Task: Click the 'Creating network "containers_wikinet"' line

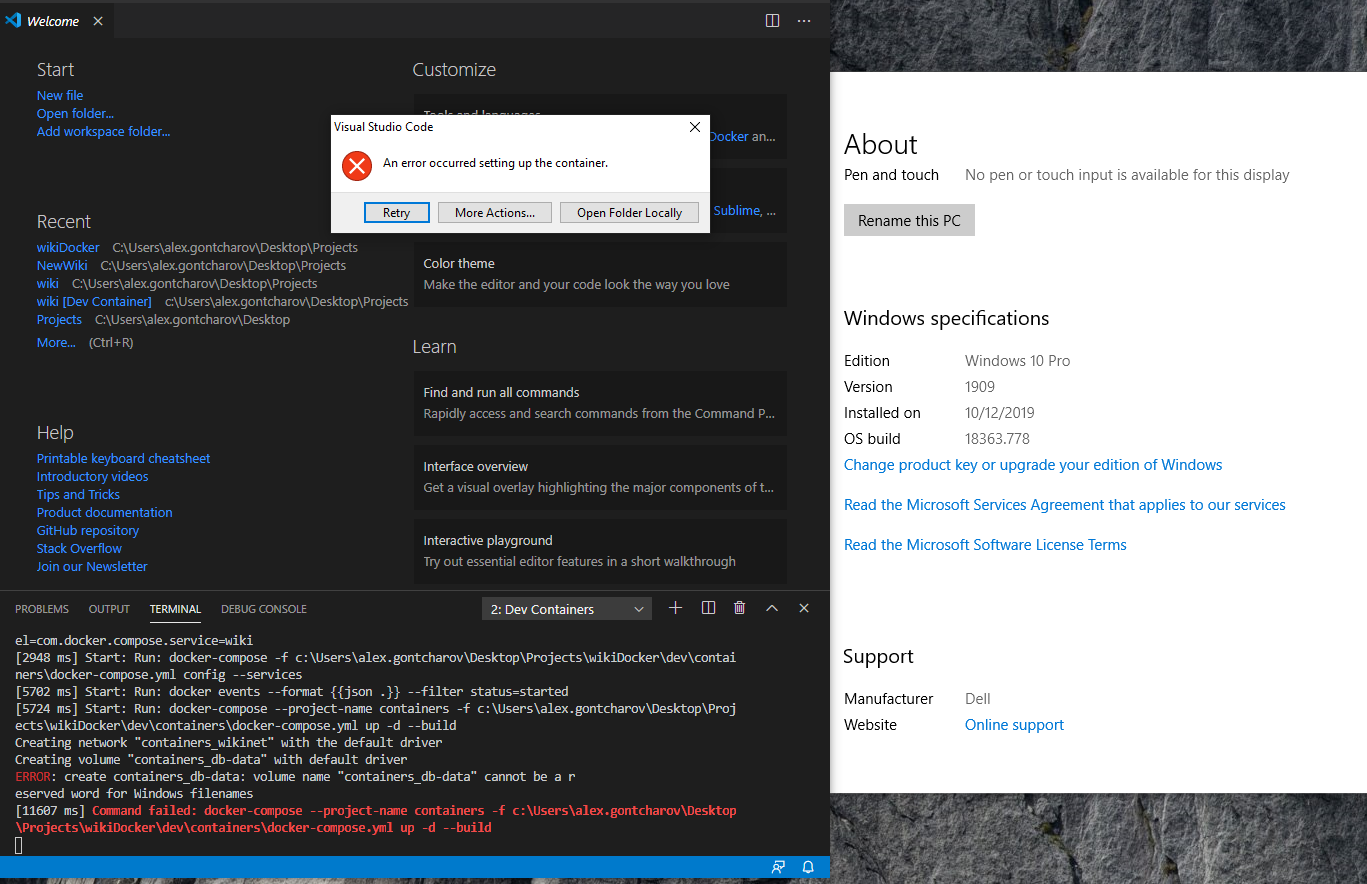Action: 228,743
